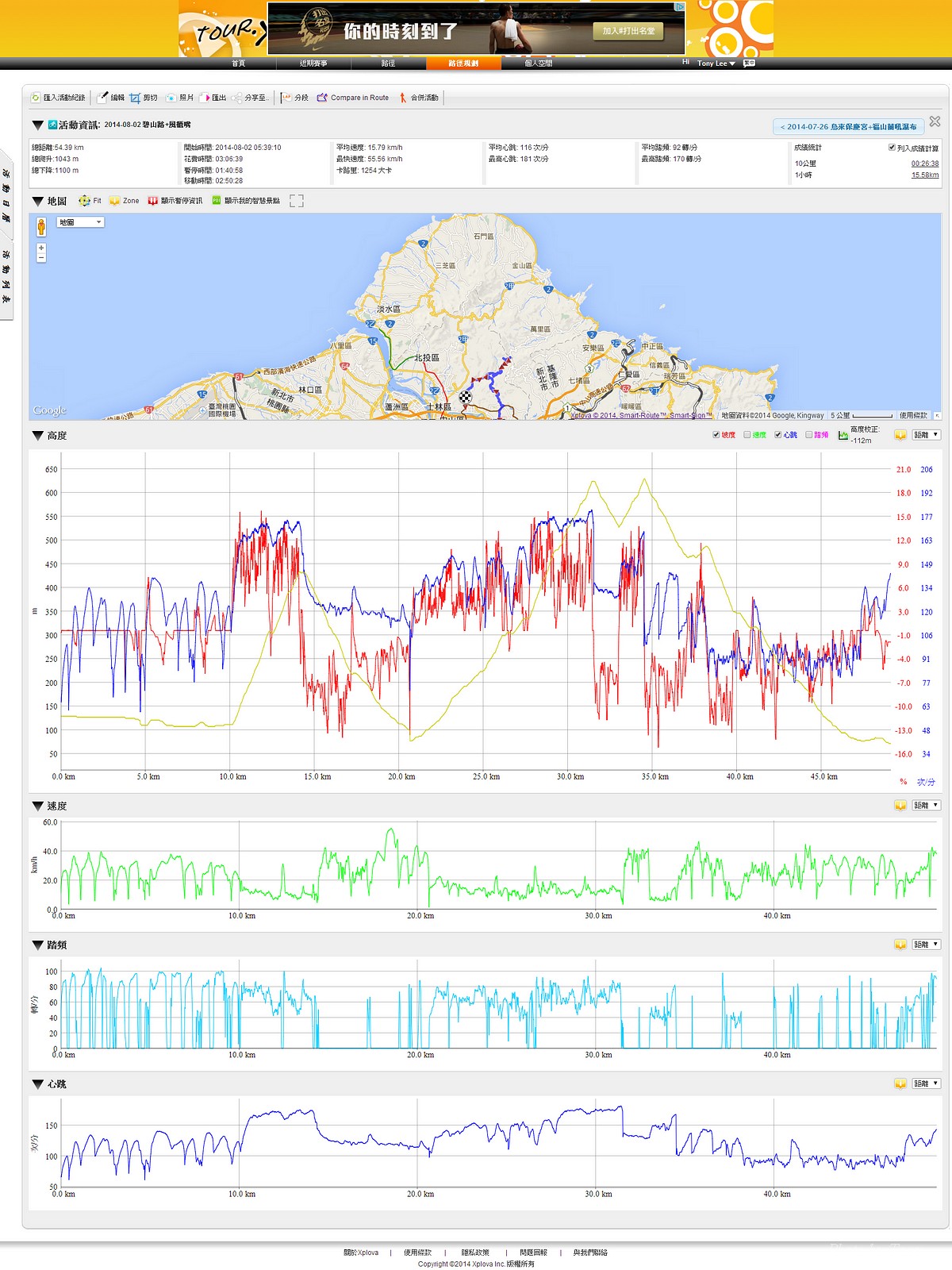This screenshot has height=1270, width=952.
Task: Click the Street View pegman icon
Action: [41, 227]
